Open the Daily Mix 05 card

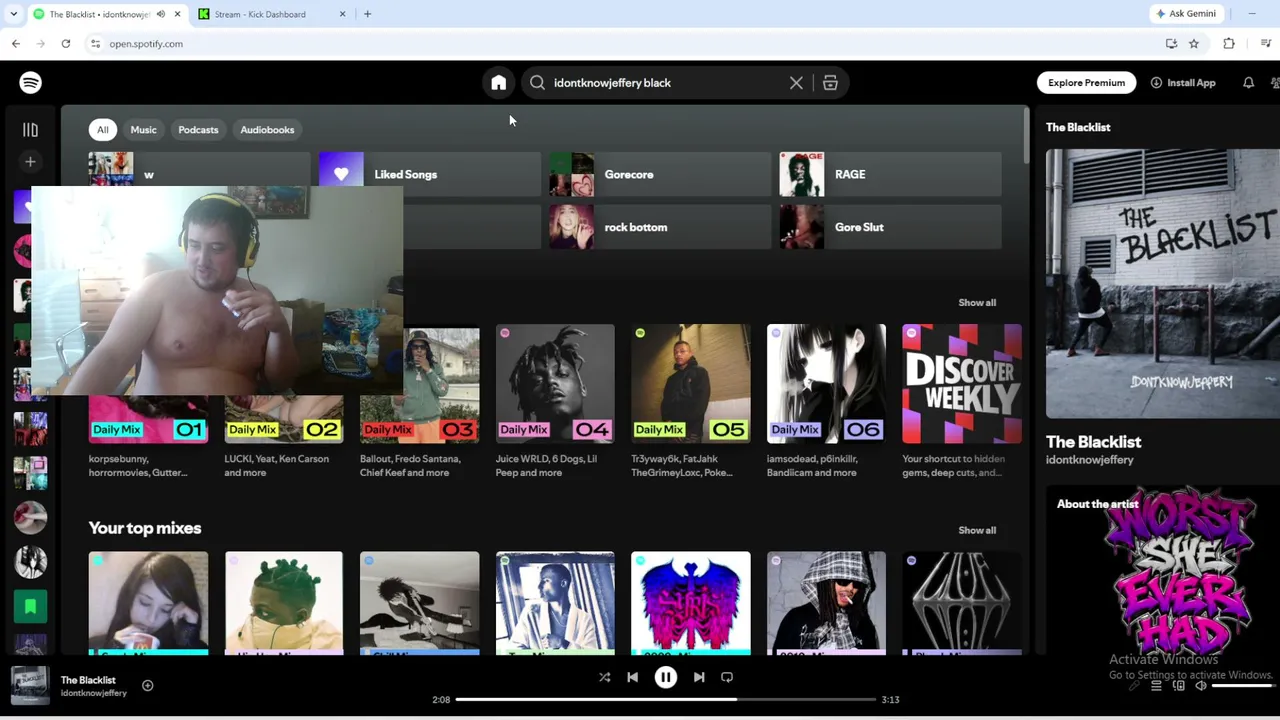point(690,402)
